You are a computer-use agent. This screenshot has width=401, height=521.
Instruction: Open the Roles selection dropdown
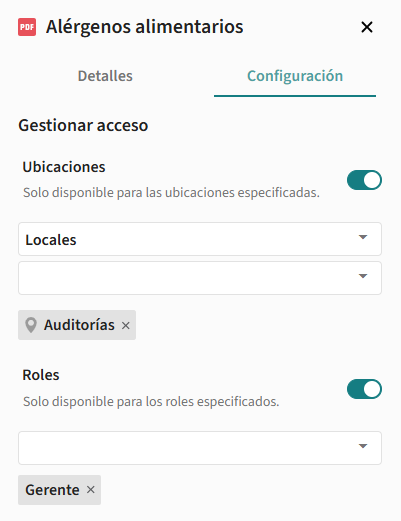coord(200,448)
